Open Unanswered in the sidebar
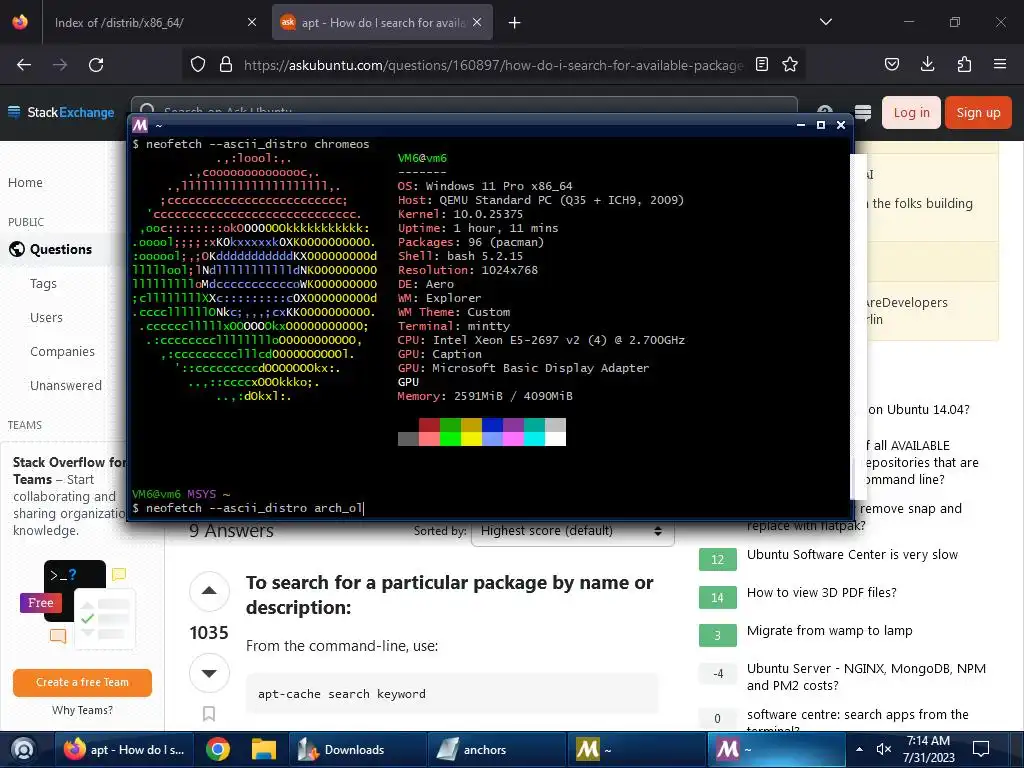This screenshot has height=768, width=1024. (x=66, y=385)
